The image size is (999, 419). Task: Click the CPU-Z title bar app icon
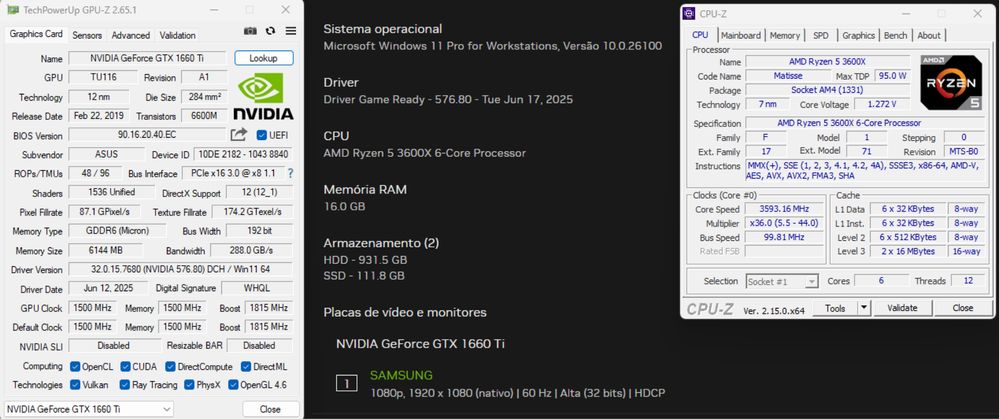[x=689, y=13]
